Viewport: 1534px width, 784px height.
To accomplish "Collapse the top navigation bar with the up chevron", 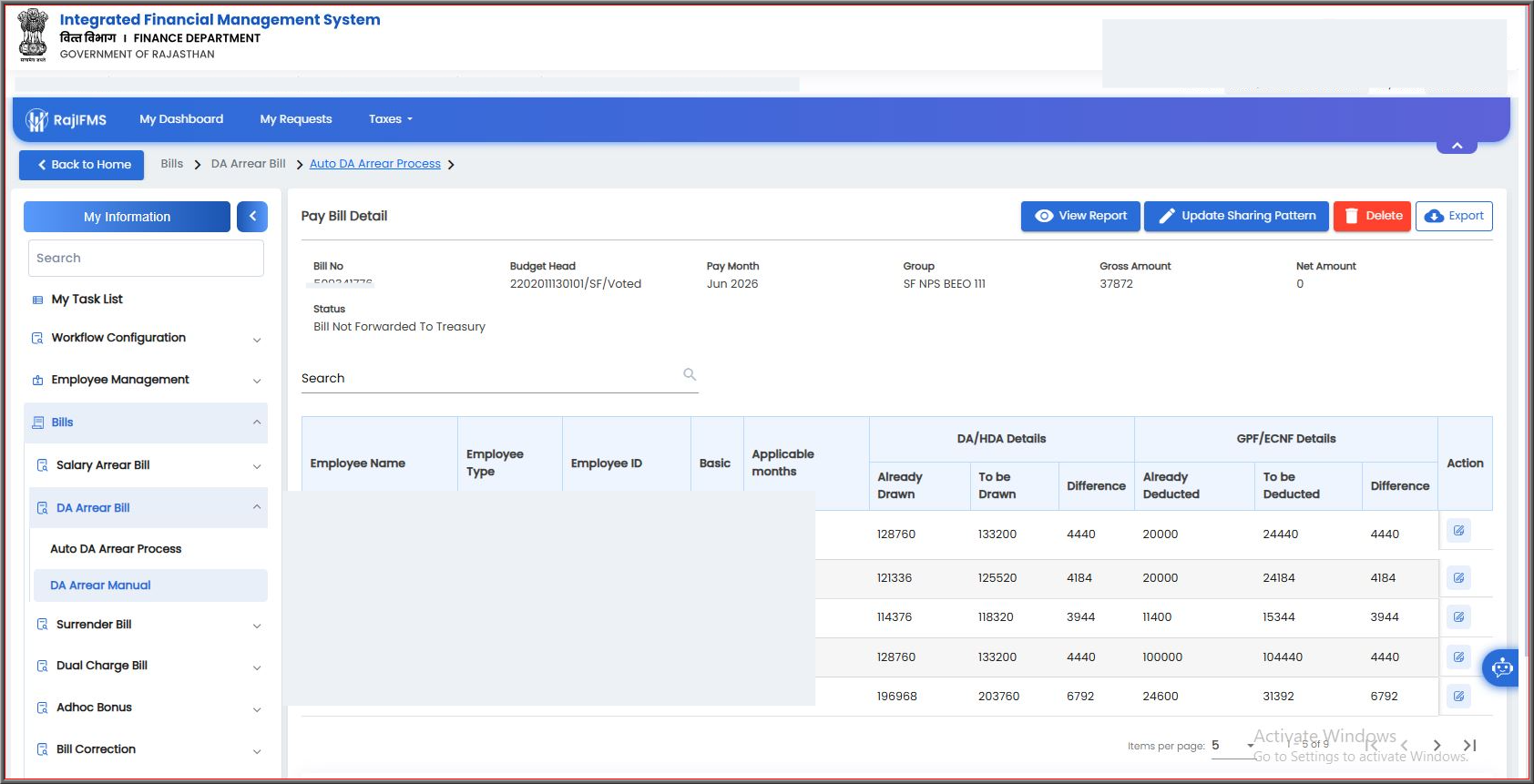I will (x=1457, y=146).
